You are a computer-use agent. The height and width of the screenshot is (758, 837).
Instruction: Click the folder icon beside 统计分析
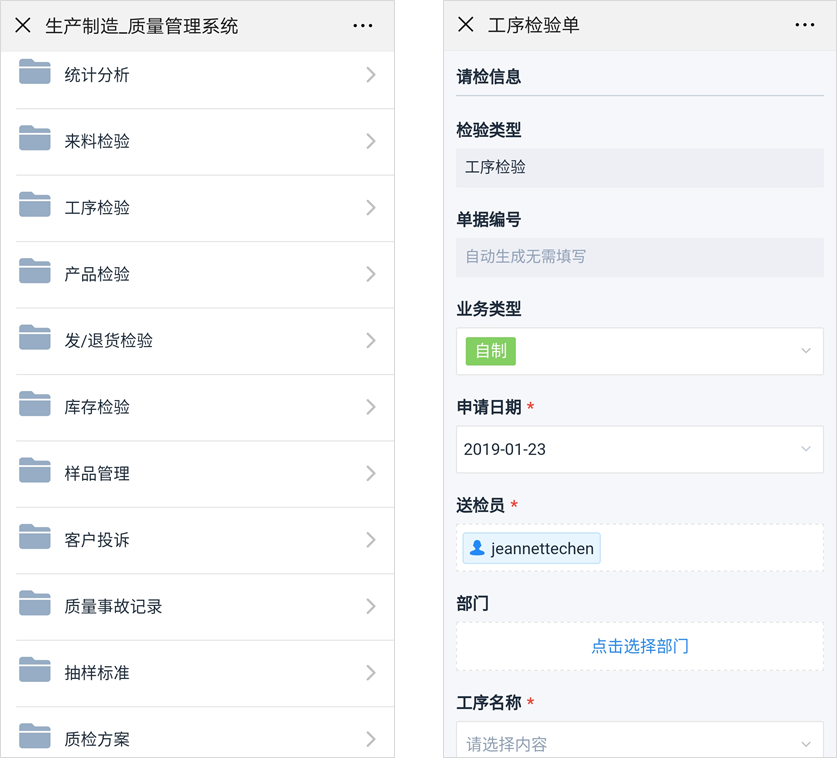pyautogui.click(x=36, y=74)
